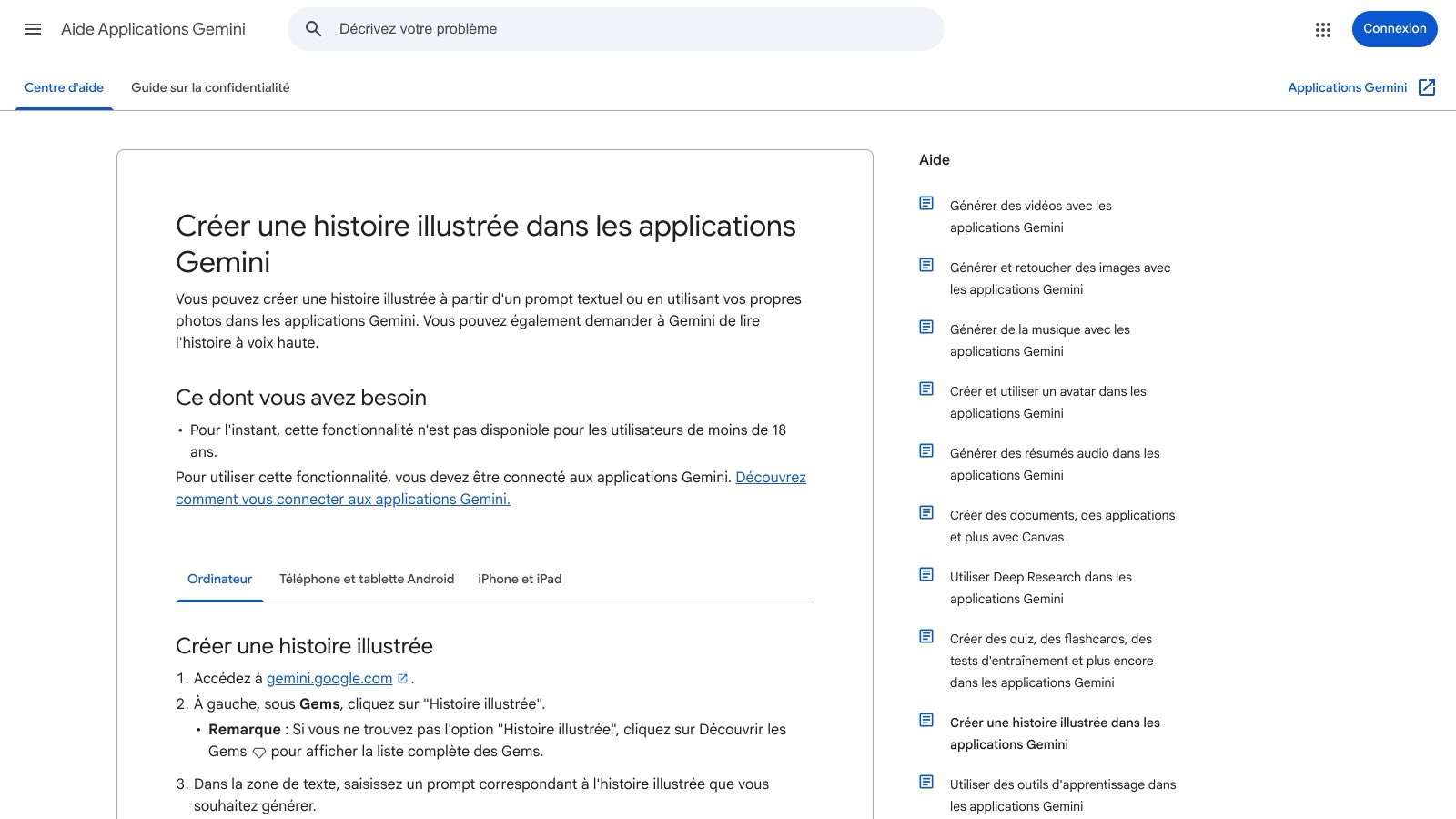
Task: Click article icon next to Générer des vidéos
Action: [x=926, y=203]
